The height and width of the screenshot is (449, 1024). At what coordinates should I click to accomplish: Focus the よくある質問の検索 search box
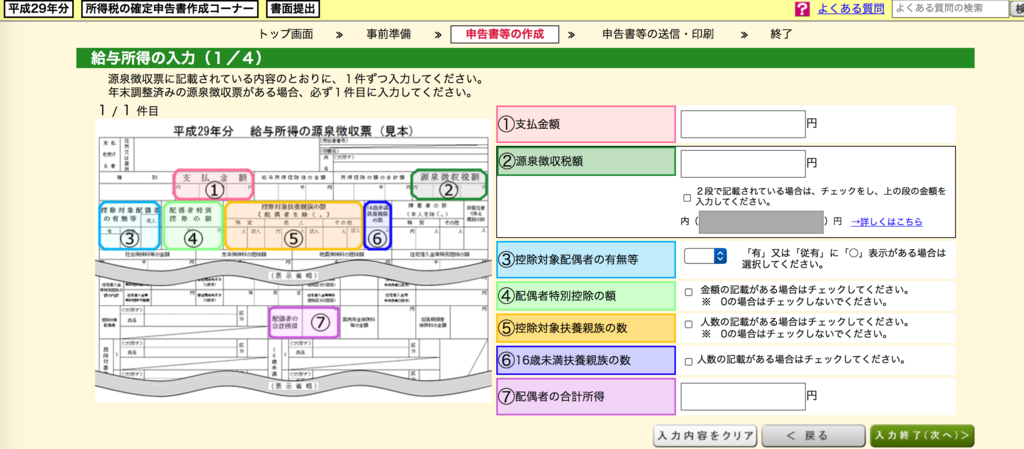[951, 8]
